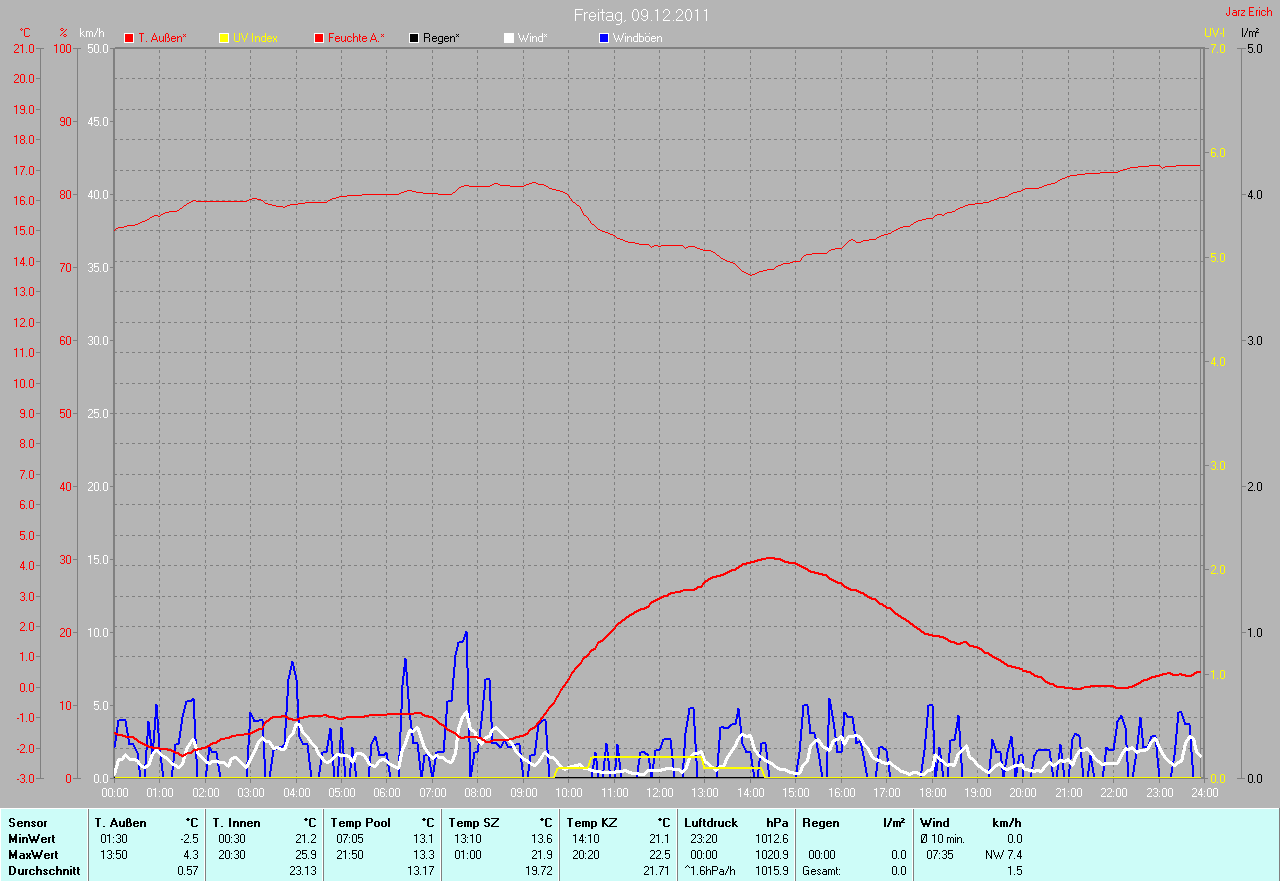
Task: Click the pressure minimum '1012.6'
Action: pyautogui.click(x=771, y=839)
